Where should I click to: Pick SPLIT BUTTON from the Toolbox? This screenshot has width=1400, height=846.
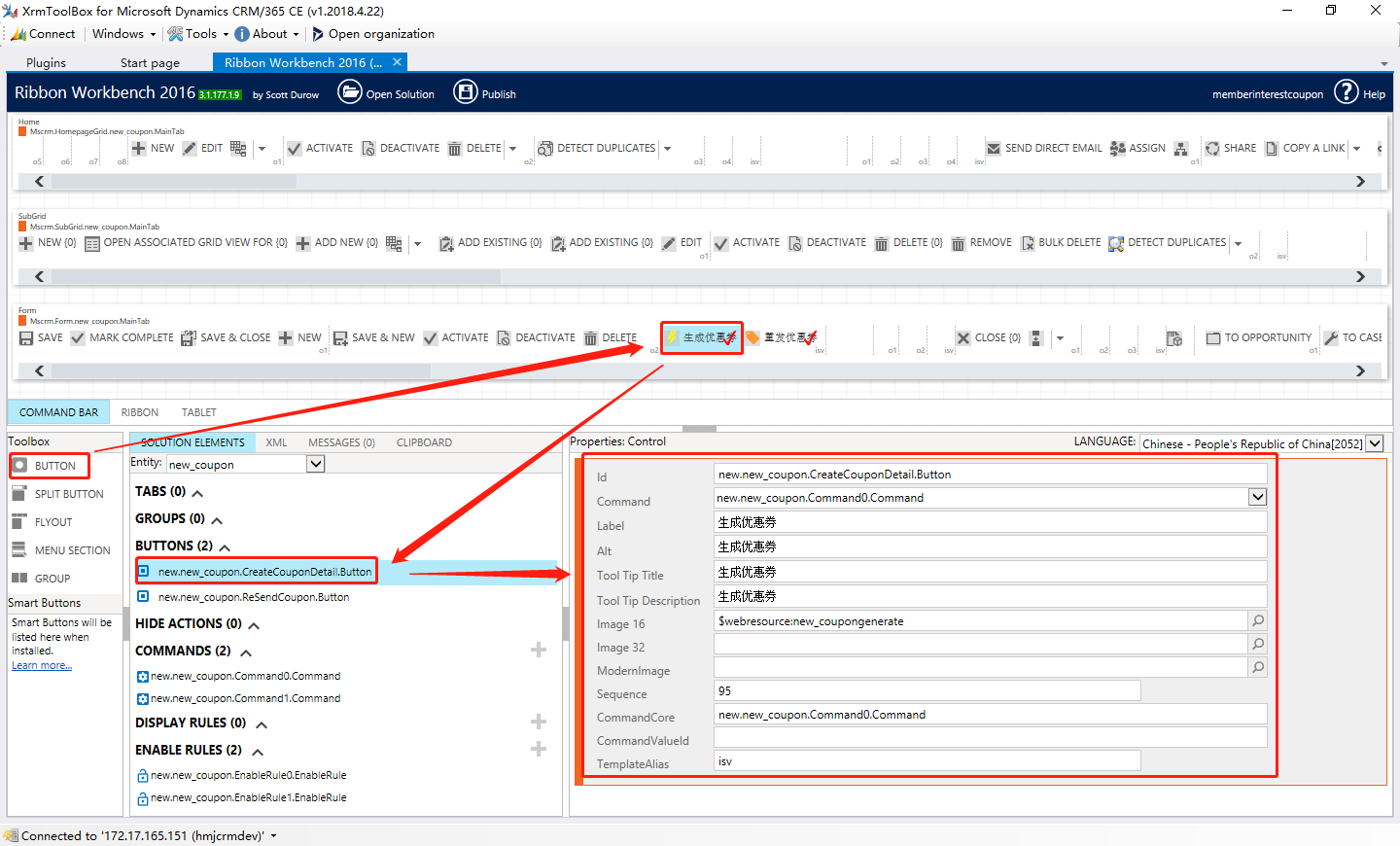click(x=57, y=494)
